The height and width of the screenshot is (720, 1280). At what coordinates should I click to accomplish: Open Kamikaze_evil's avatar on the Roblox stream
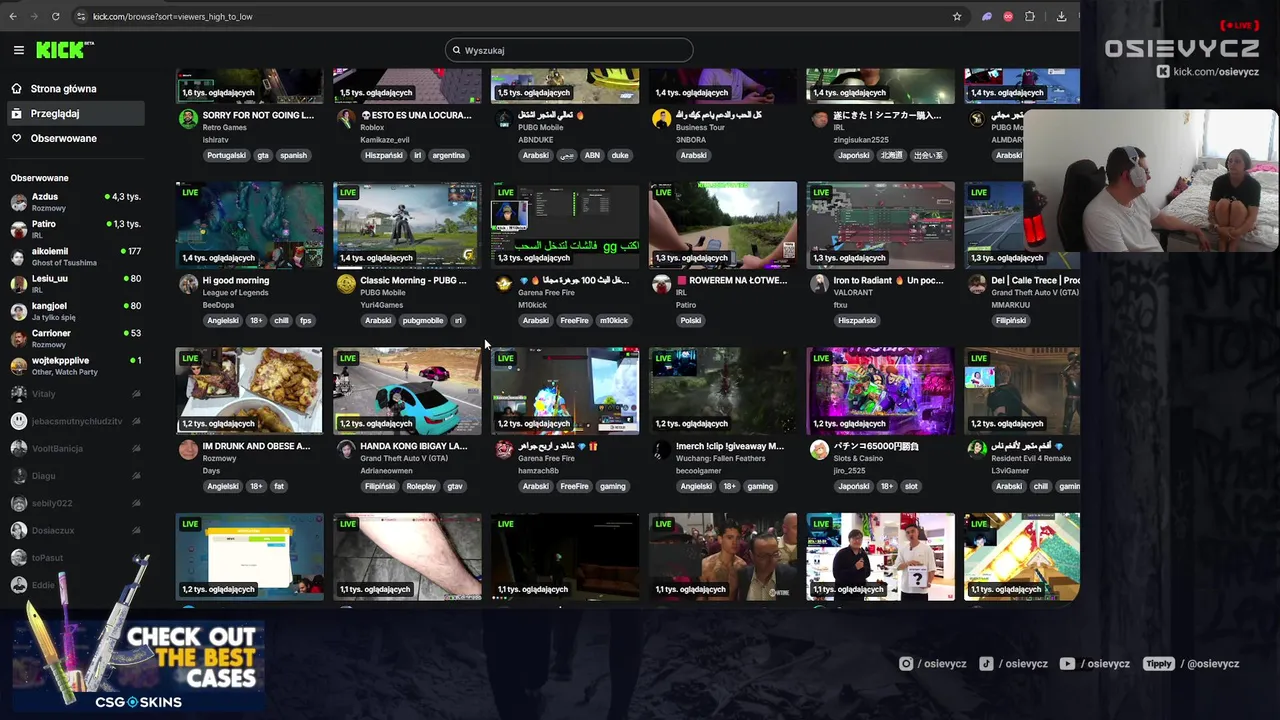[x=346, y=119]
